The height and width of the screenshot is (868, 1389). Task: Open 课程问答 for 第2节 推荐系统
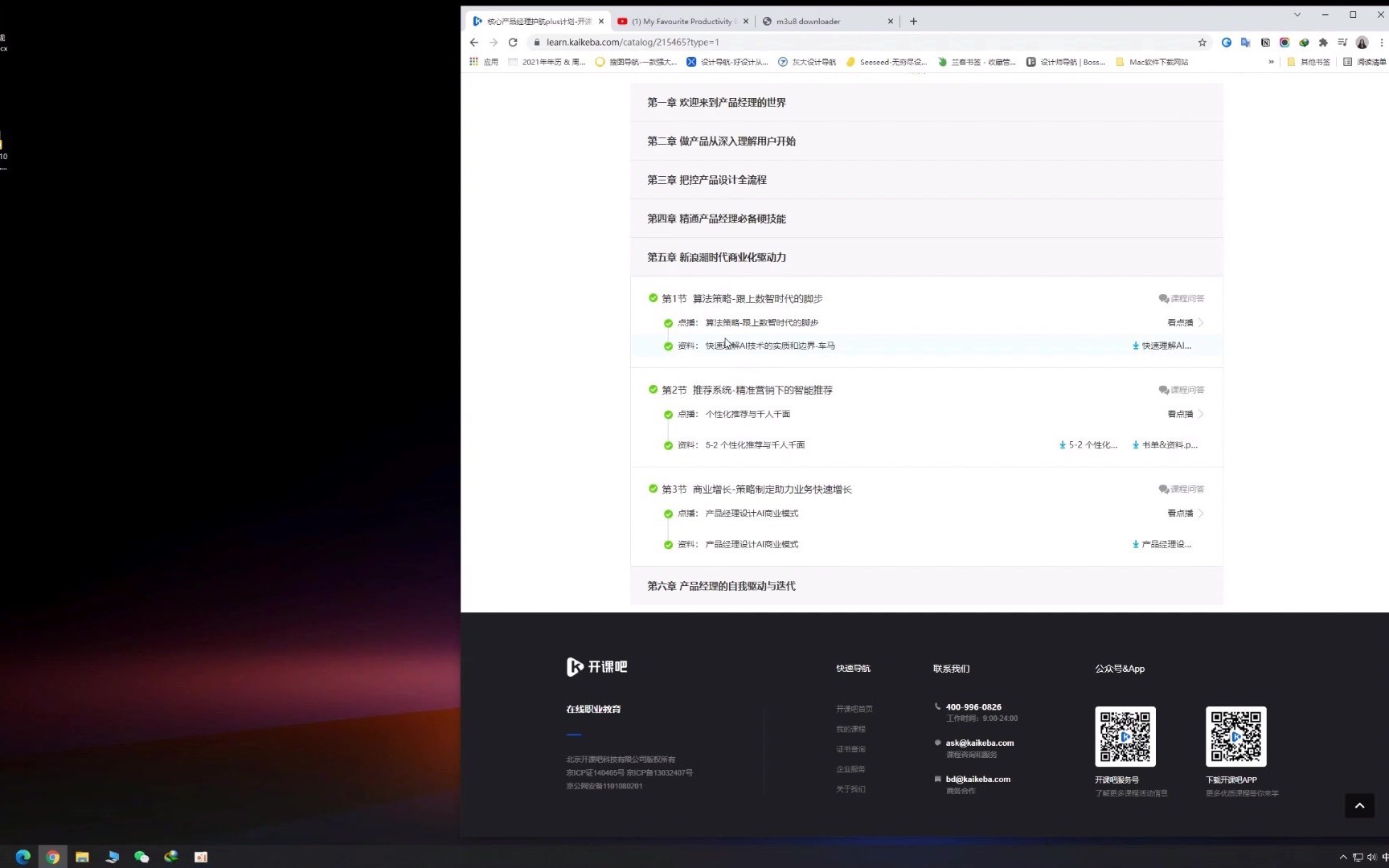point(1181,390)
